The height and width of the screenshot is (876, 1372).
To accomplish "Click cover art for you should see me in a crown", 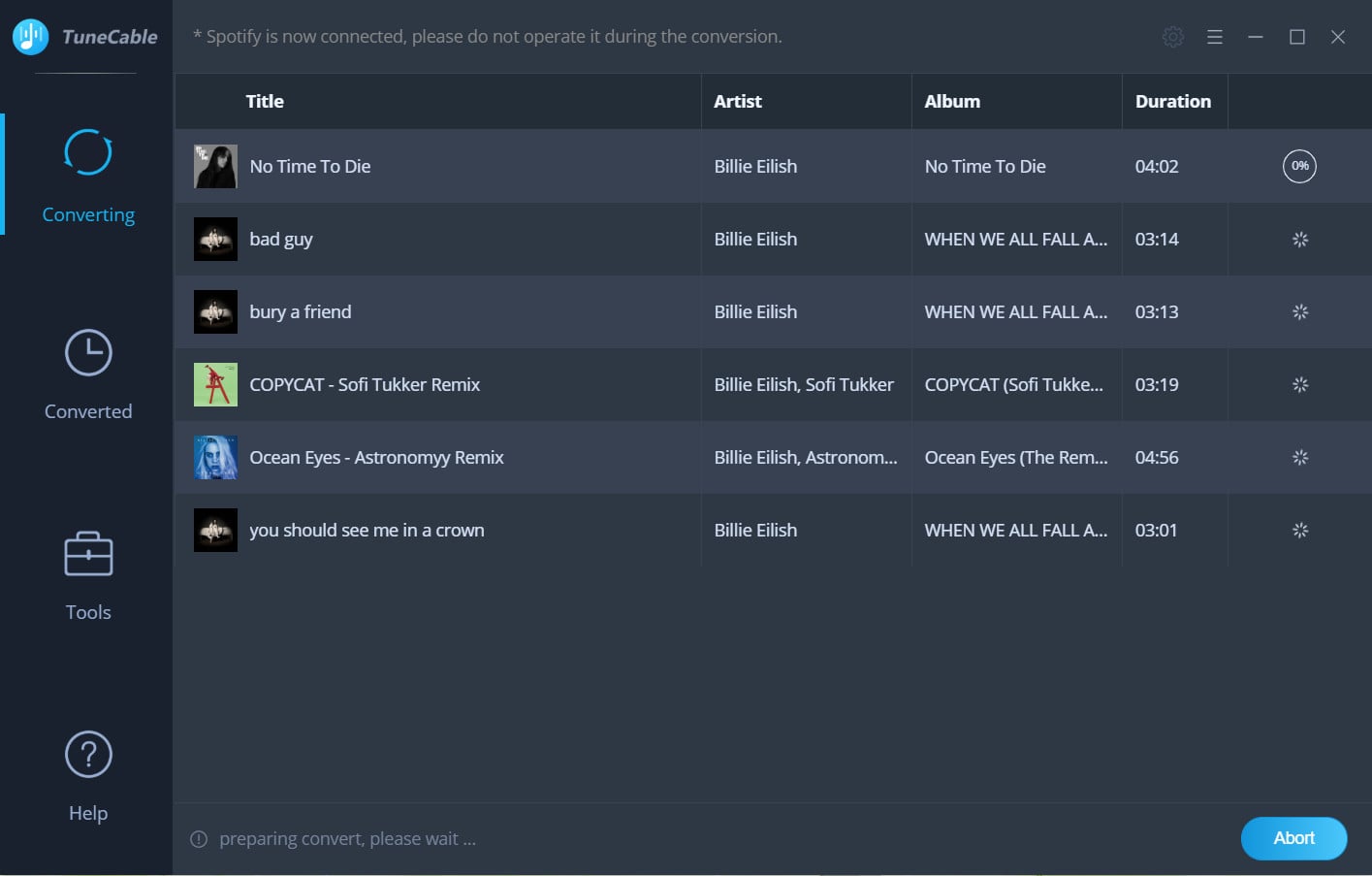I will click(x=215, y=531).
